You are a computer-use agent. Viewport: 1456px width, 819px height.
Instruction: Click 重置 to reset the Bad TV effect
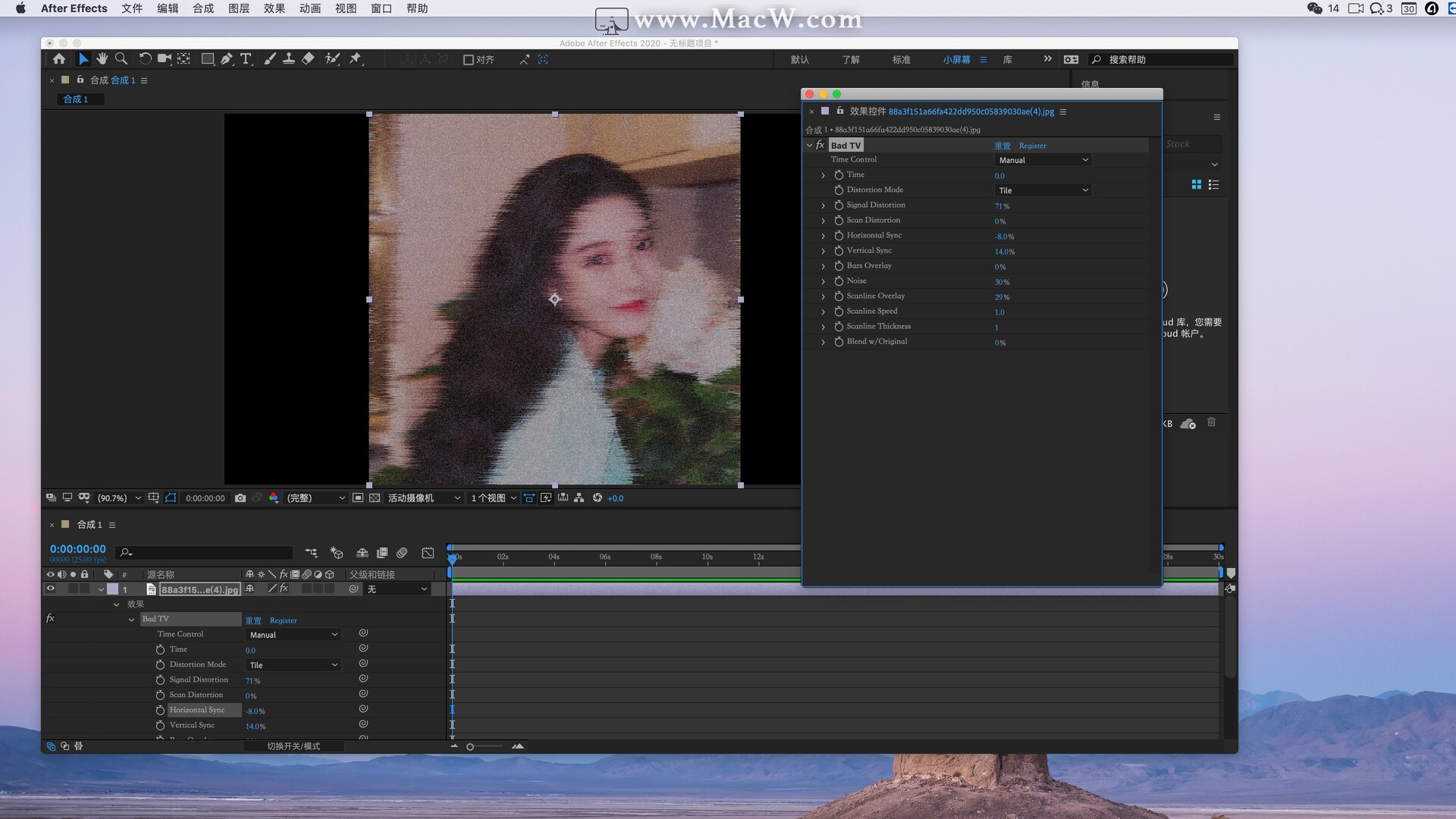pos(1003,145)
